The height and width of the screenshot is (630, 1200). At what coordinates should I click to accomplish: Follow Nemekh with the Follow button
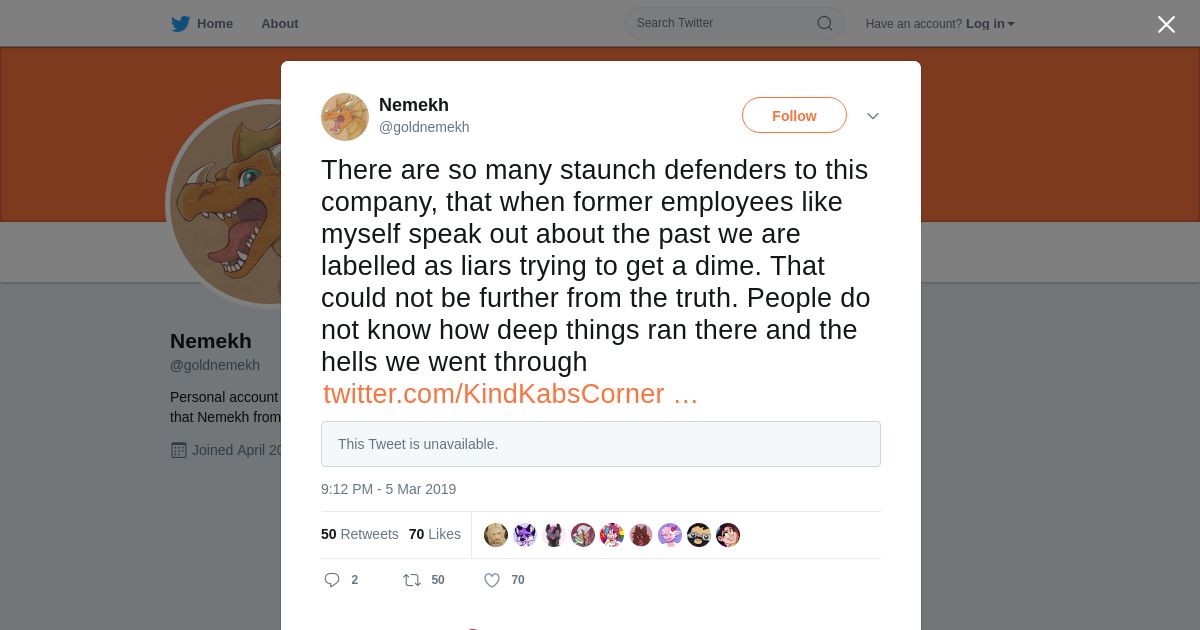[x=794, y=116]
